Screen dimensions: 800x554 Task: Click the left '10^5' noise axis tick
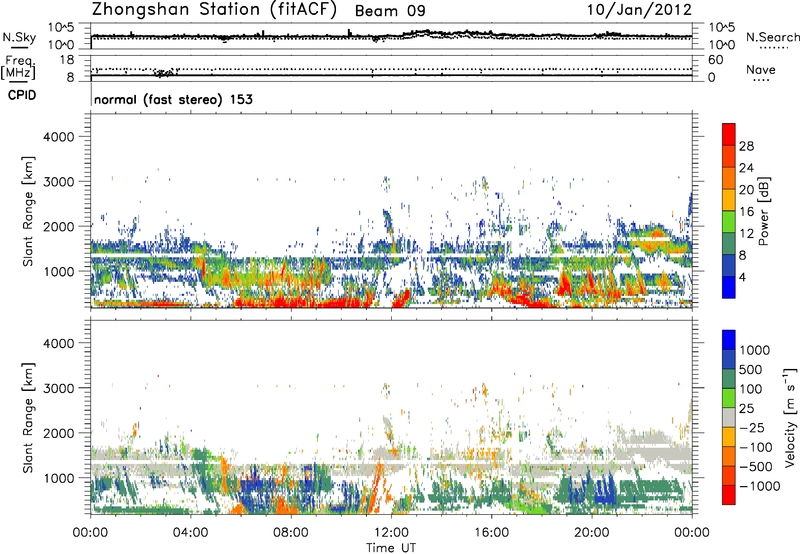[61, 28]
